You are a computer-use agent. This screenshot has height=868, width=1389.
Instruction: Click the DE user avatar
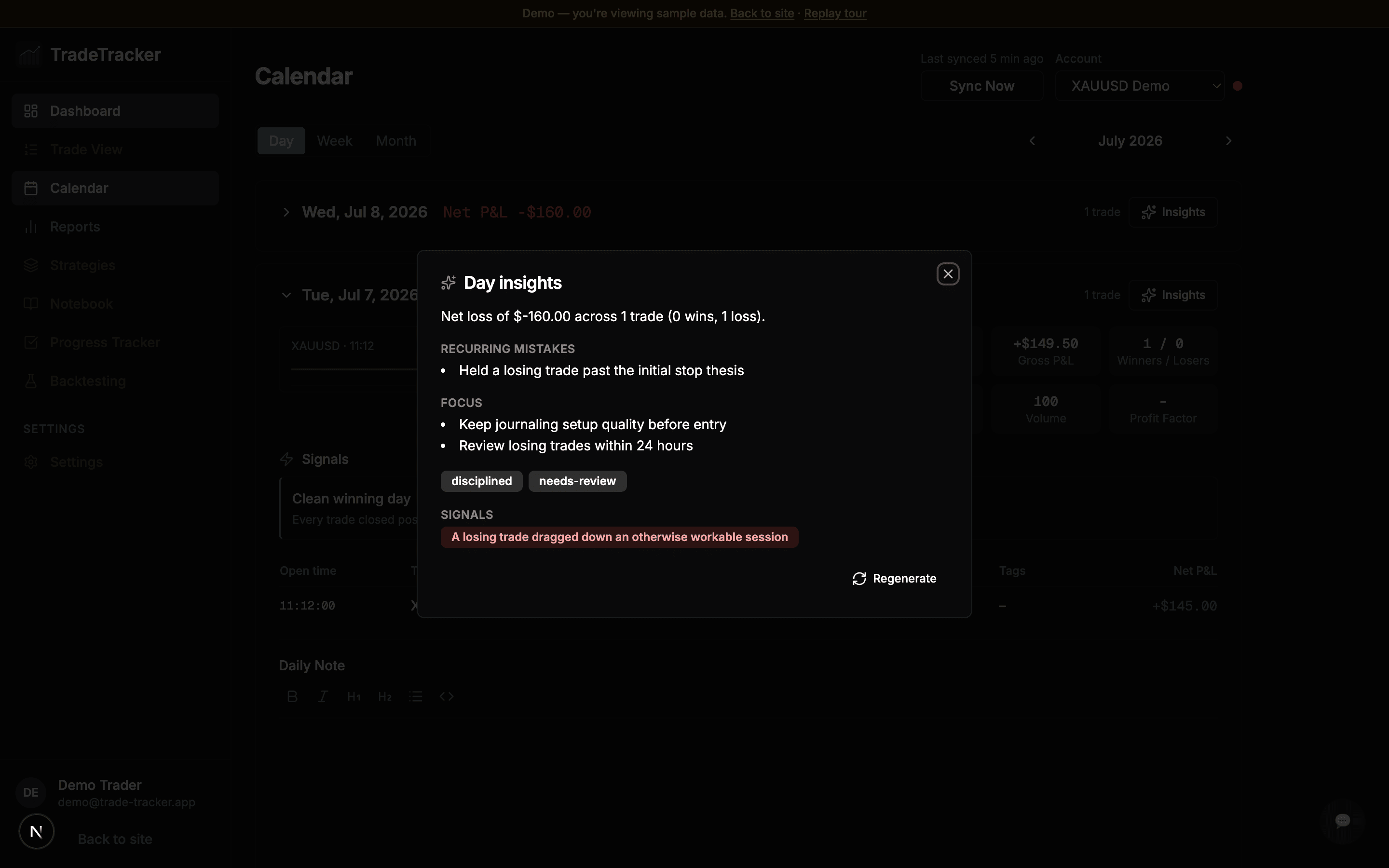tap(31, 793)
